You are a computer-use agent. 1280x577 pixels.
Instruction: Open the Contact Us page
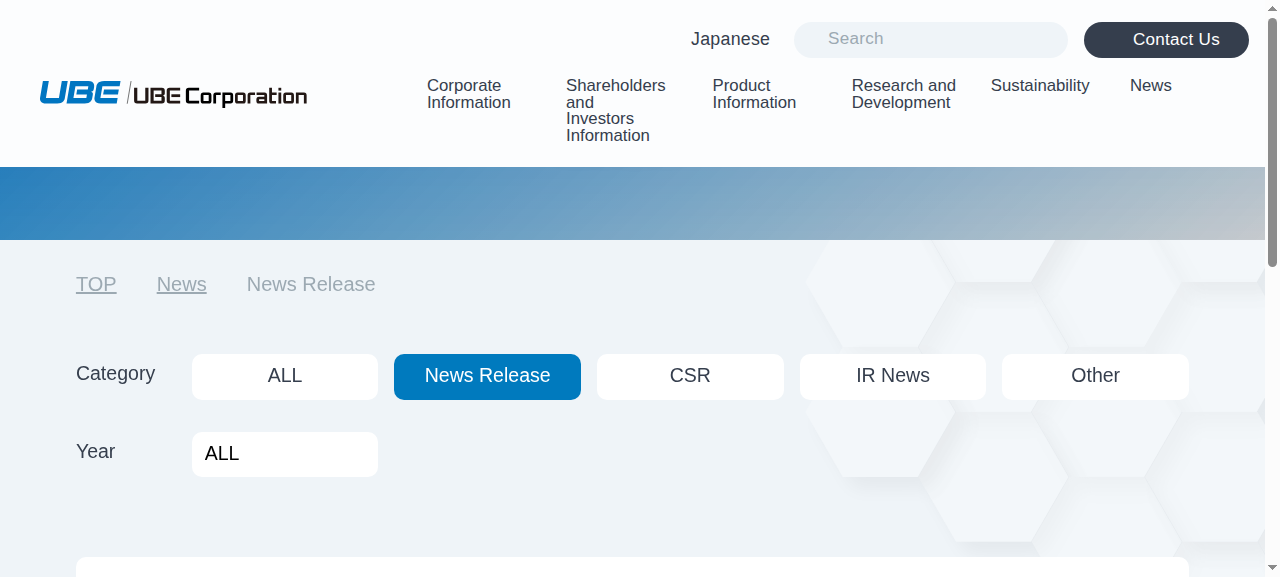point(1166,40)
